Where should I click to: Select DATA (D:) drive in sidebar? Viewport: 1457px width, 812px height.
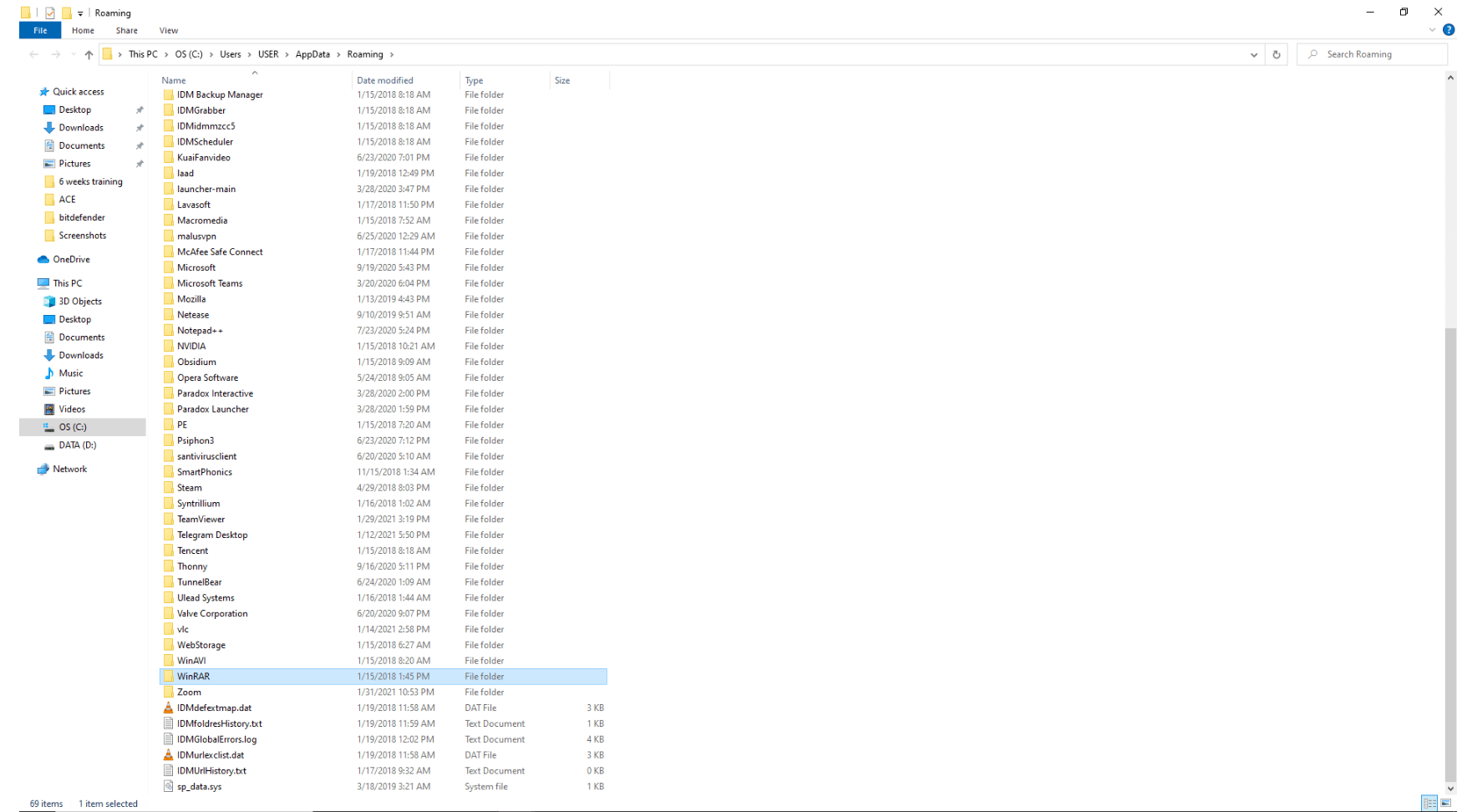pos(78,445)
